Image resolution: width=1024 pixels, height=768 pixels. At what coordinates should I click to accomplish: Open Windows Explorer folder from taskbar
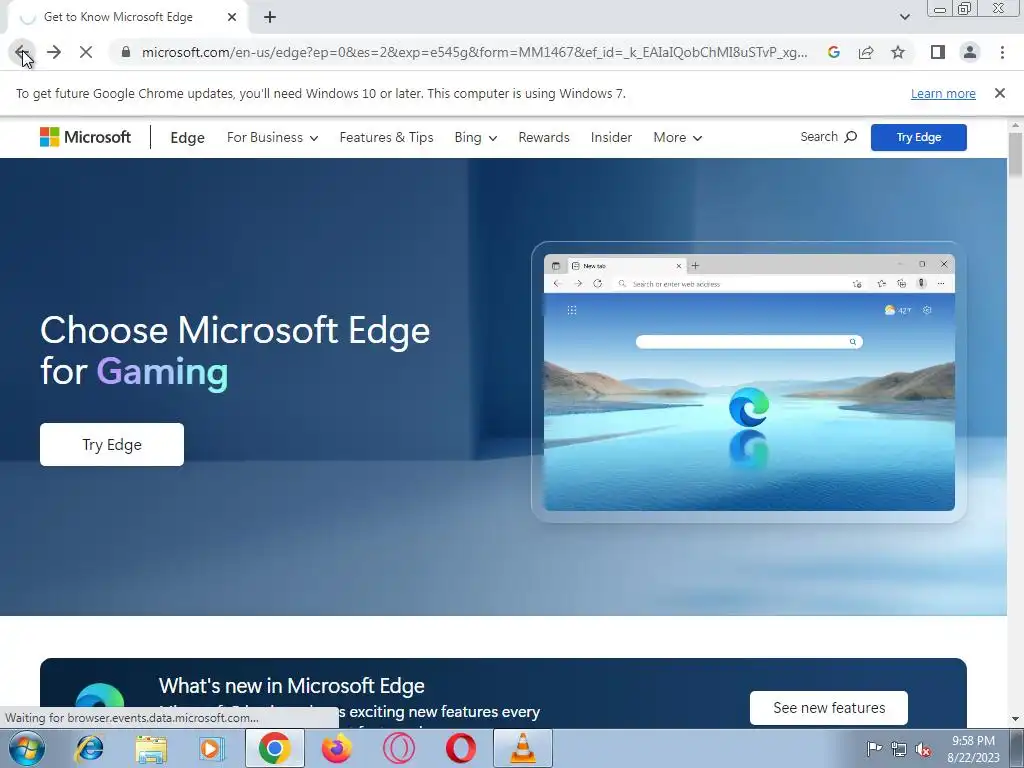pos(151,748)
